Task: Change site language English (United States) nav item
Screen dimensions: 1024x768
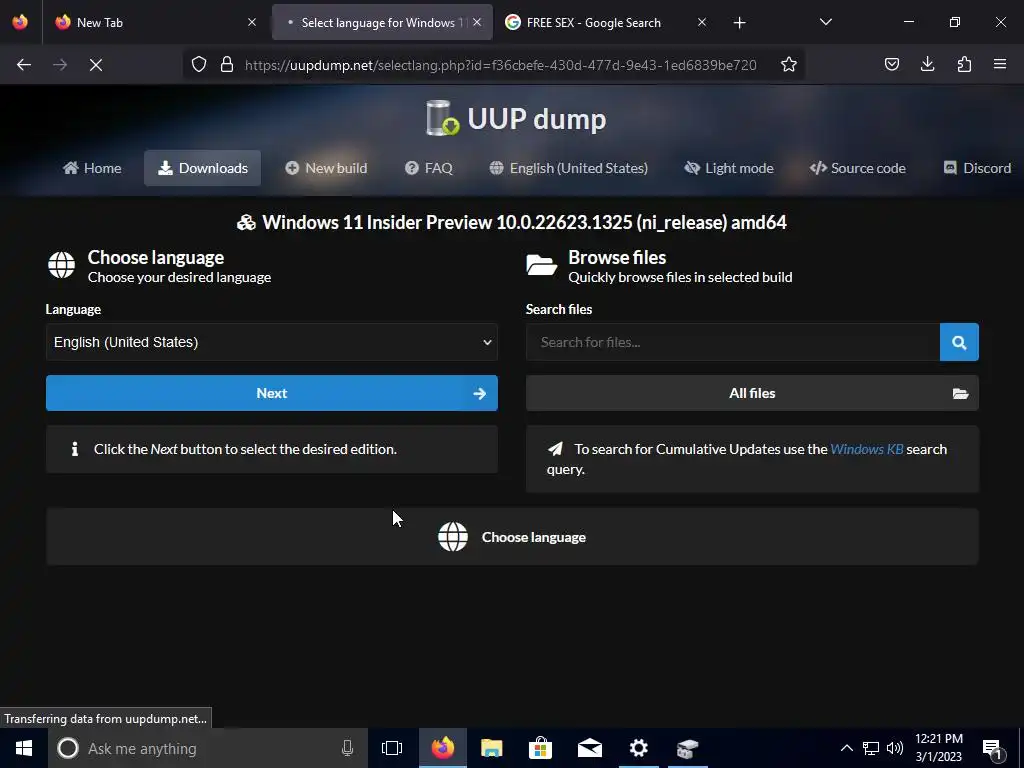Action: (x=568, y=168)
